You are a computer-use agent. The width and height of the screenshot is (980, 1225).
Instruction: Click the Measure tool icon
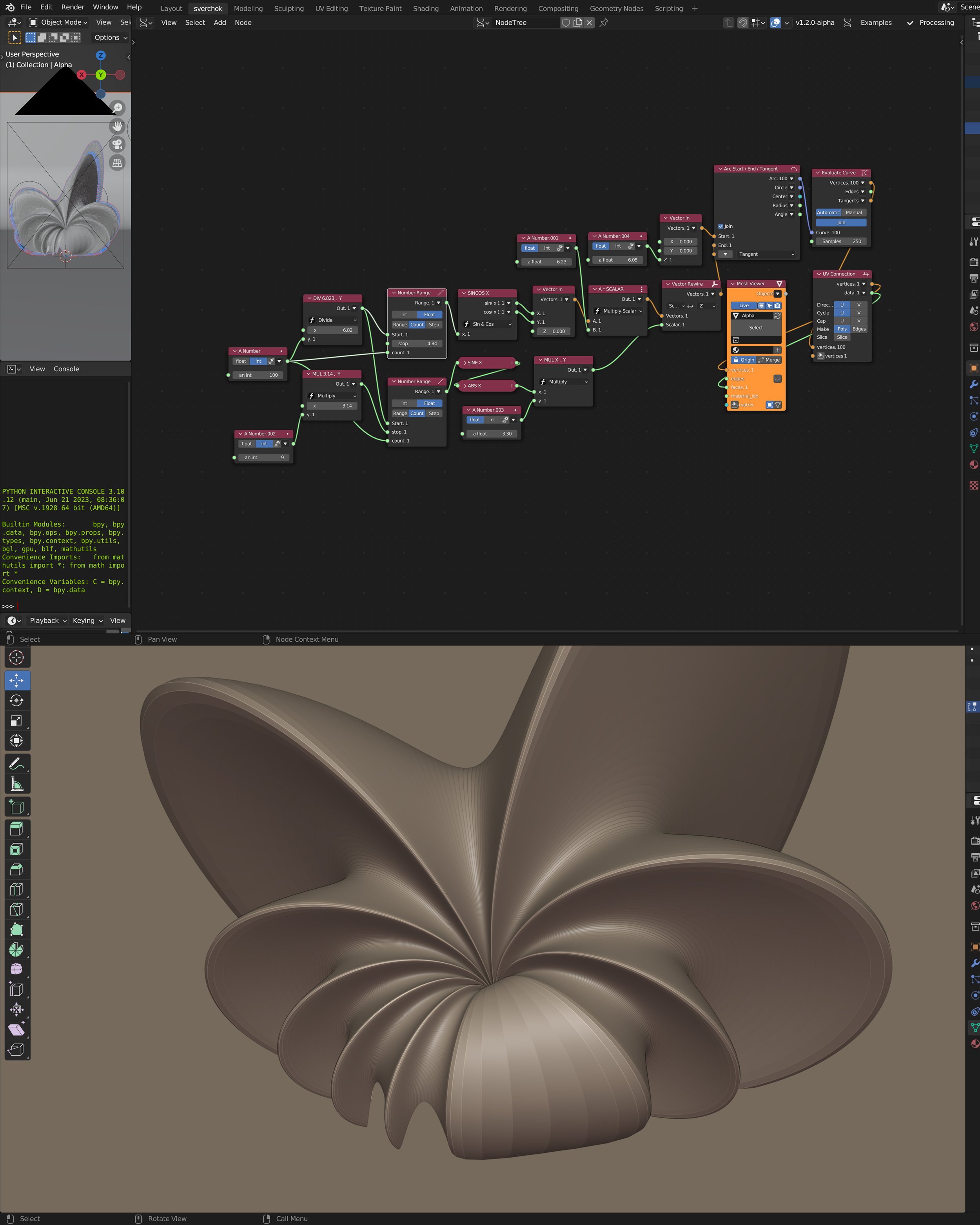(16, 784)
